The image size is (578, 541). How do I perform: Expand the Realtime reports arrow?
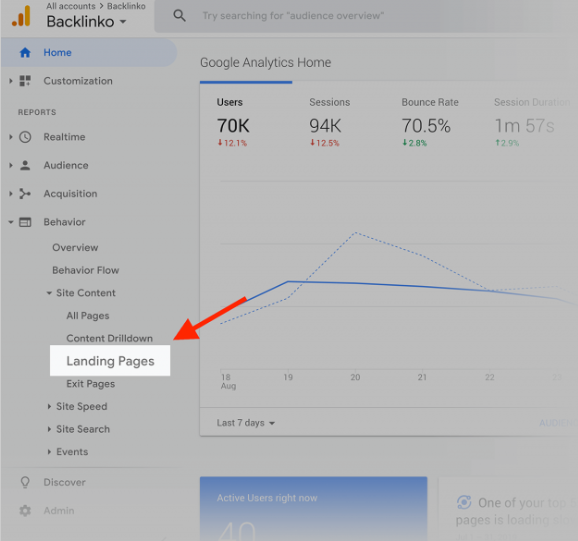pyautogui.click(x=11, y=137)
